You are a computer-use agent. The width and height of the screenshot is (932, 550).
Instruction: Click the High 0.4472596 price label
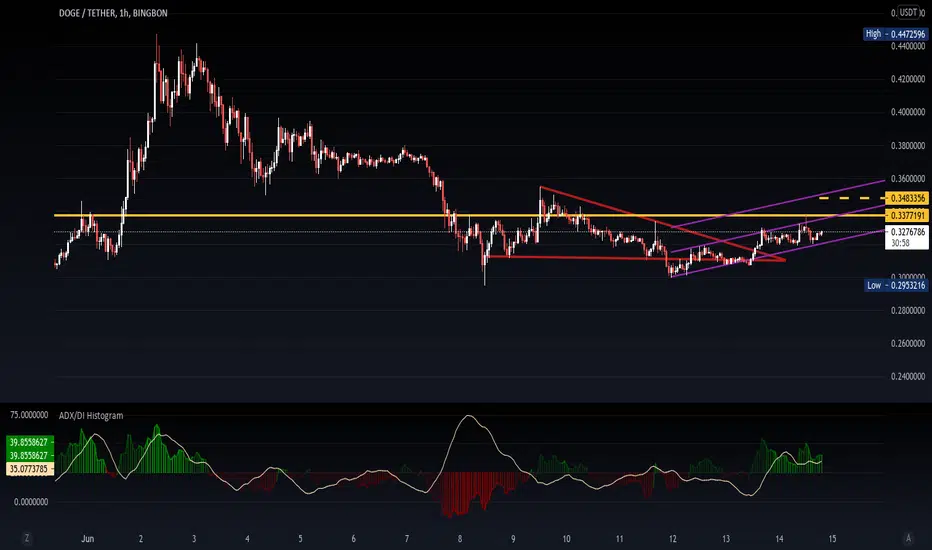pyautogui.click(x=896, y=34)
